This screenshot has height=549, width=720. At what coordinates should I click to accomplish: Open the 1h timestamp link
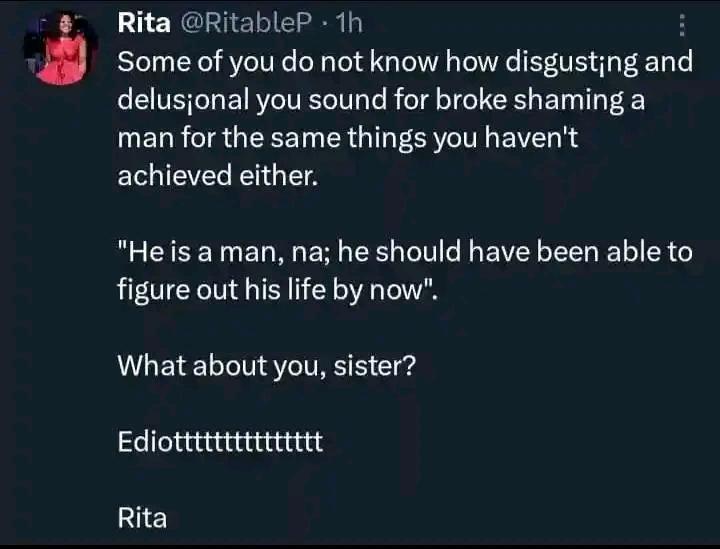point(349,23)
